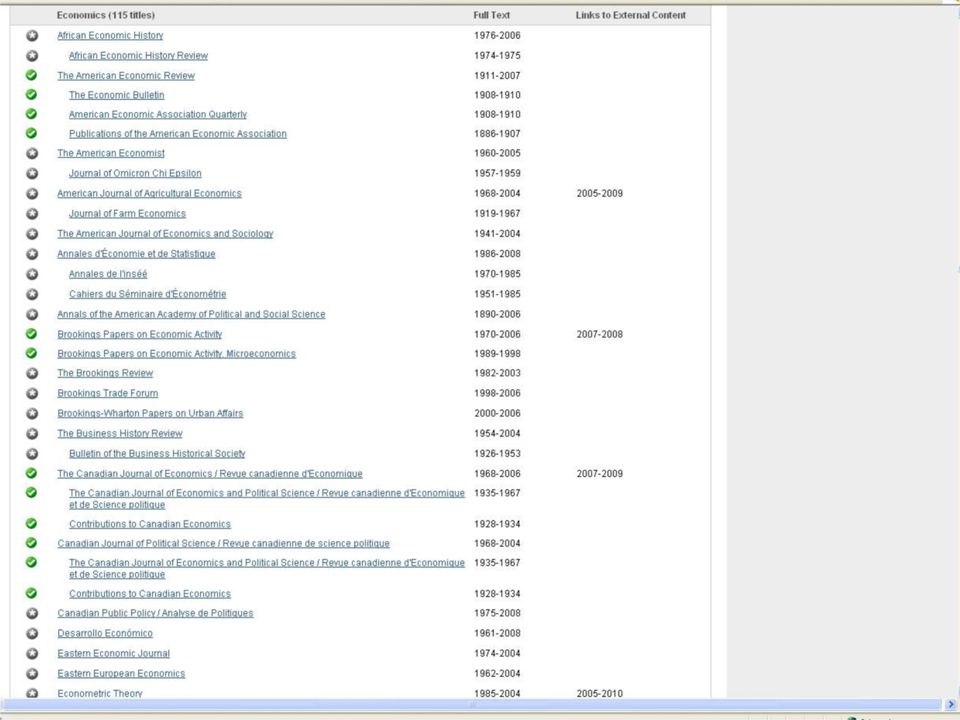Click the "Full Text" column header

492,15
